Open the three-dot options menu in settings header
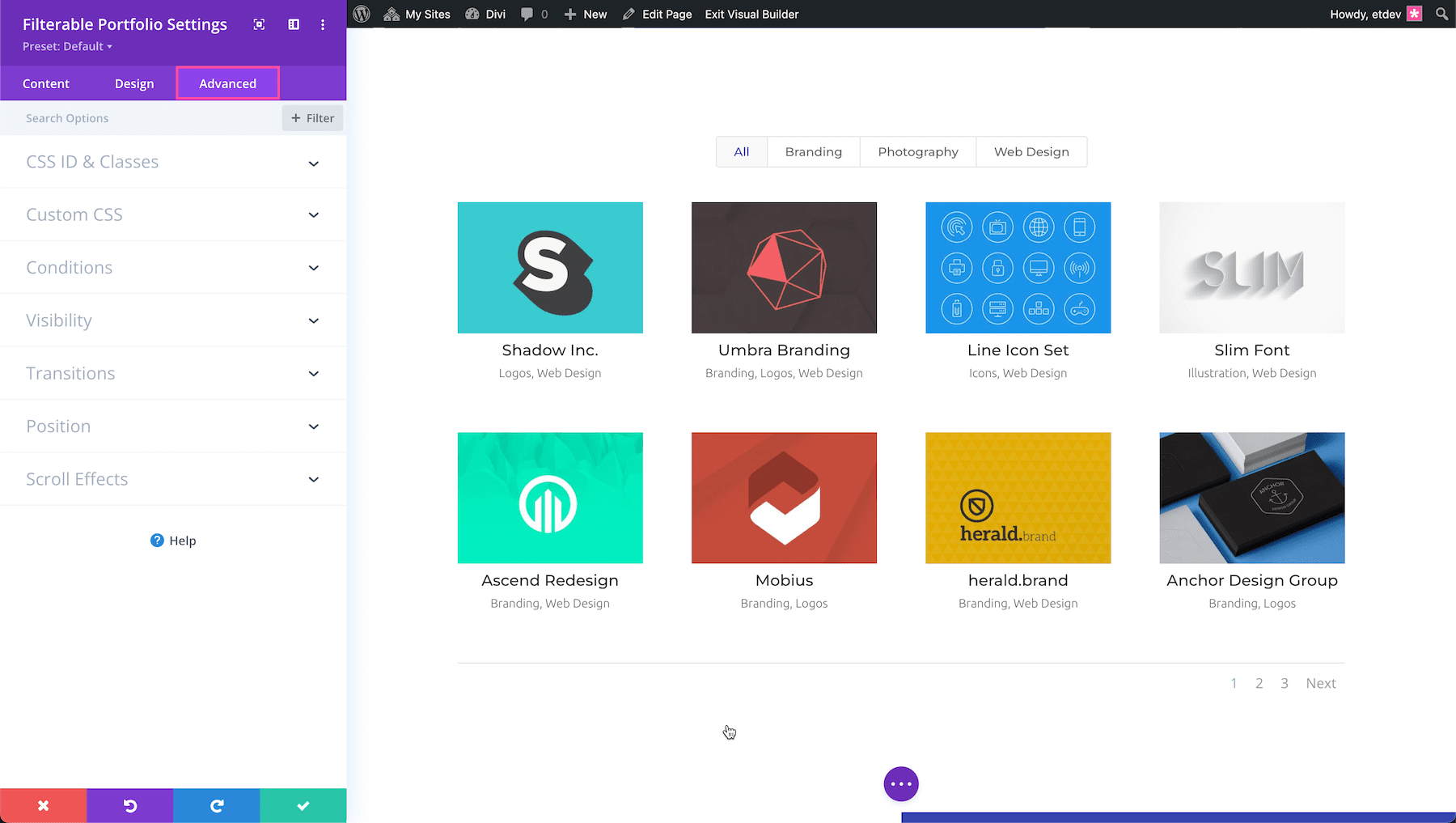The height and width of the screenshot is (823, 1456). (x=323, y=24)
